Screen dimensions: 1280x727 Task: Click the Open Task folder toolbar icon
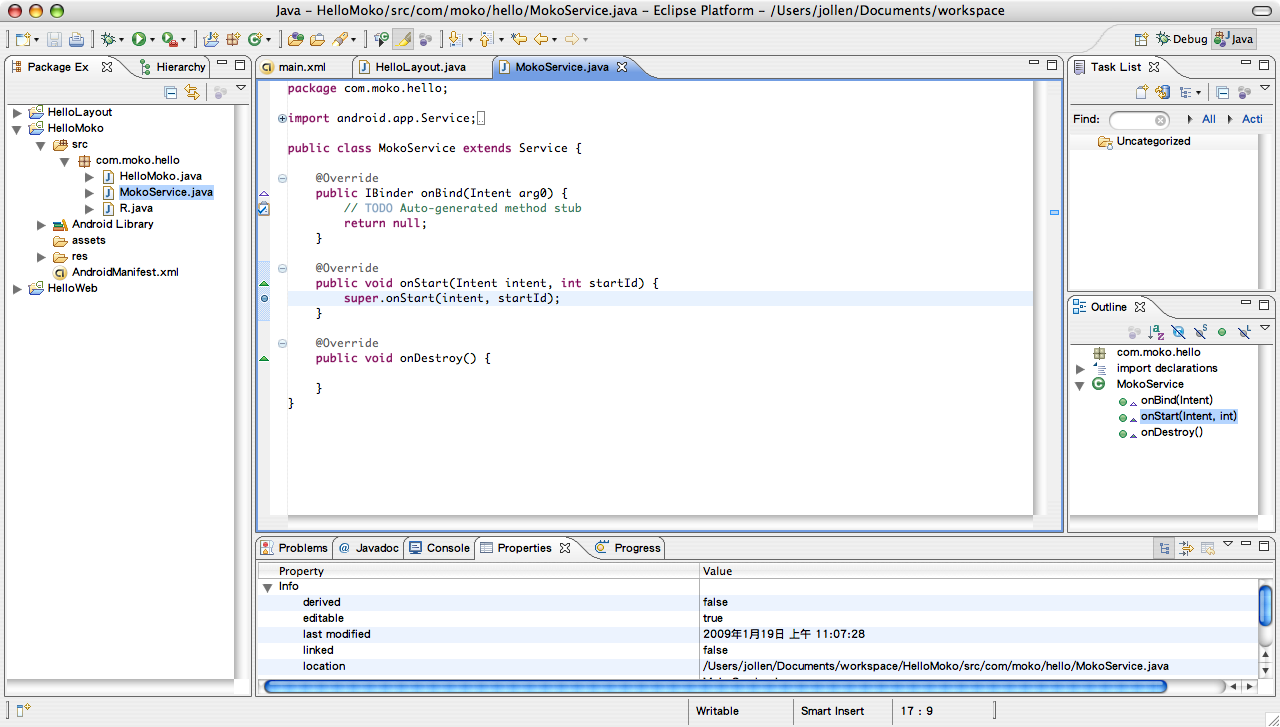tap(317, 39)
